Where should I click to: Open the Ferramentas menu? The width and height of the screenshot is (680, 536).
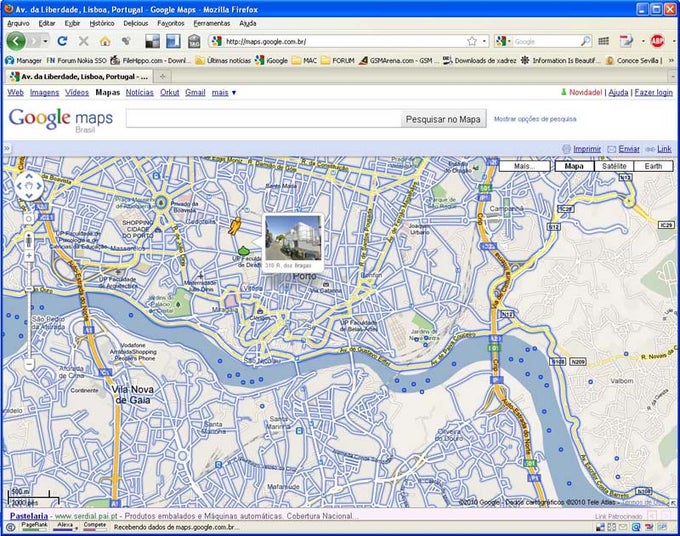[212, 23]
